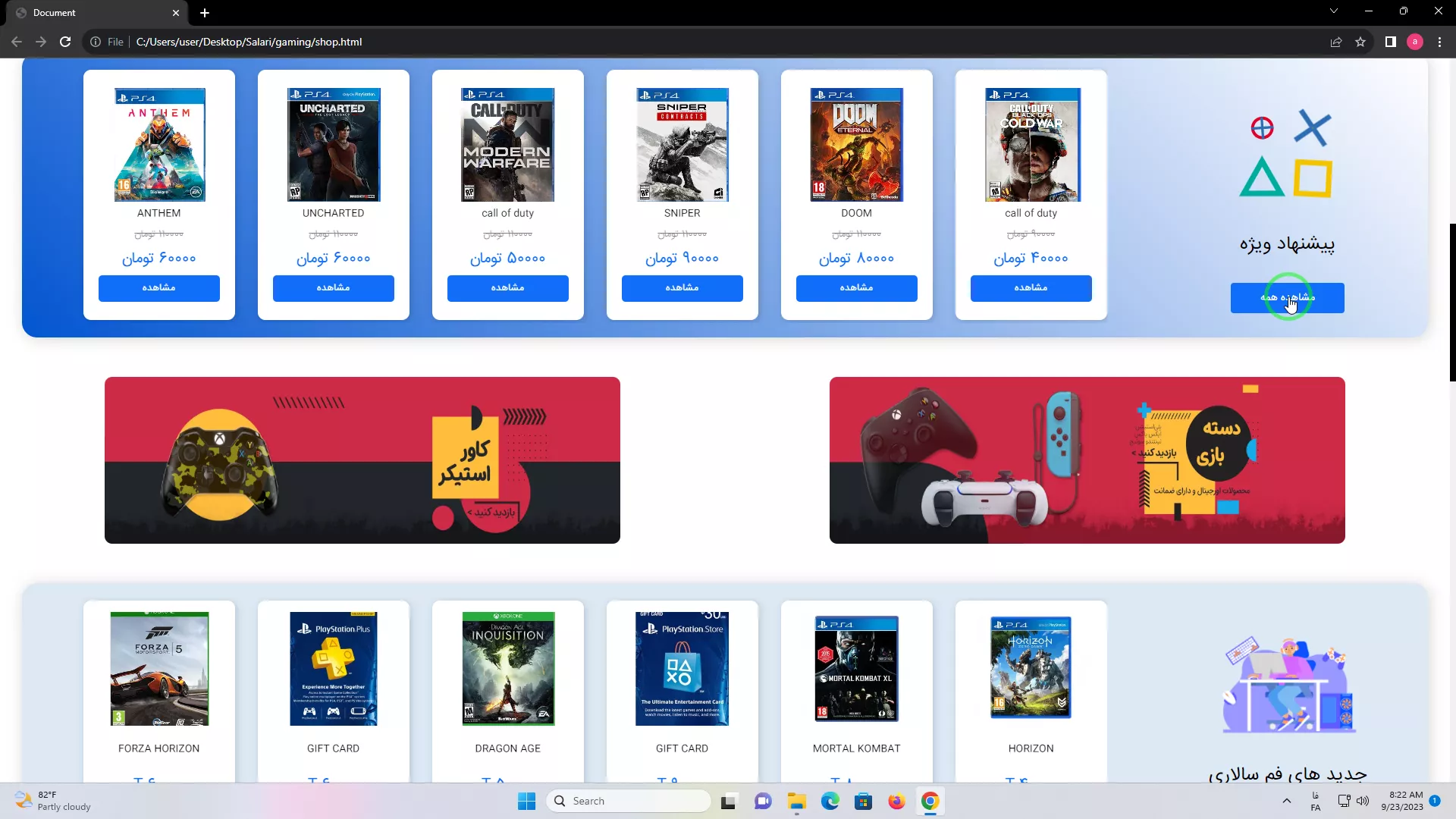1456x819 pixels.
Task: Click the pink profile avatar icon
Action: (1414, 42)
